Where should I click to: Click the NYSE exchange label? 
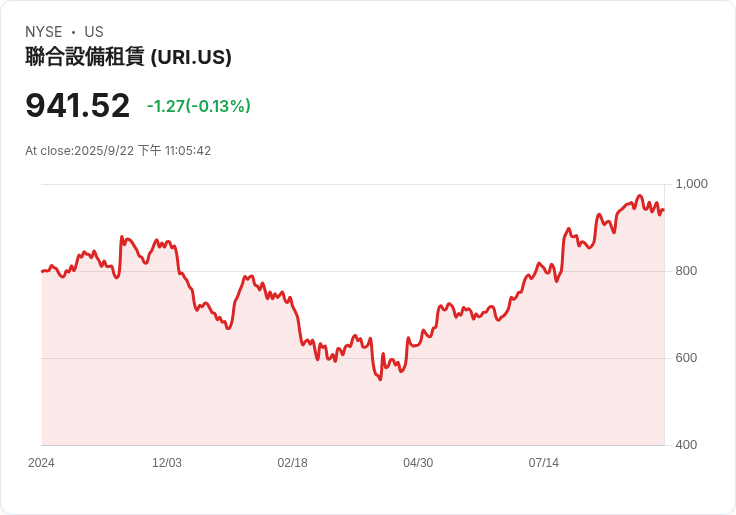tap(44, 32)
